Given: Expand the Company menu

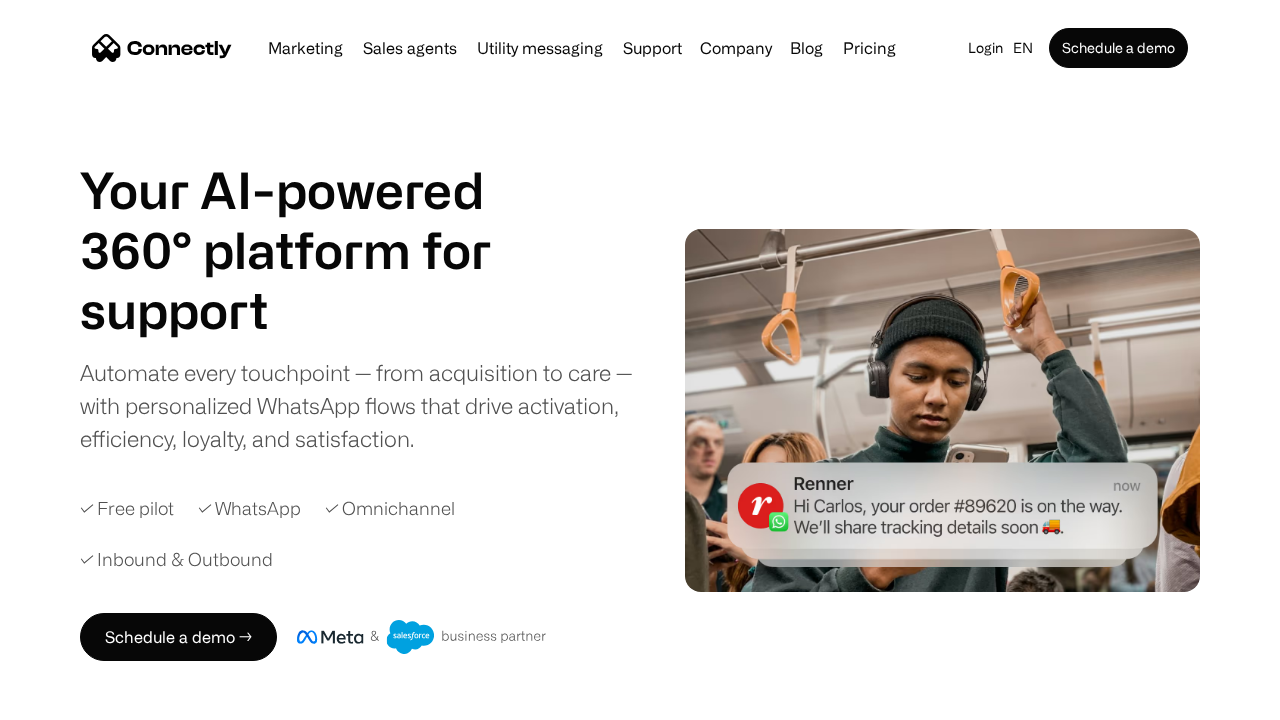Looking at the screenshot, I should tap(736, 48).
